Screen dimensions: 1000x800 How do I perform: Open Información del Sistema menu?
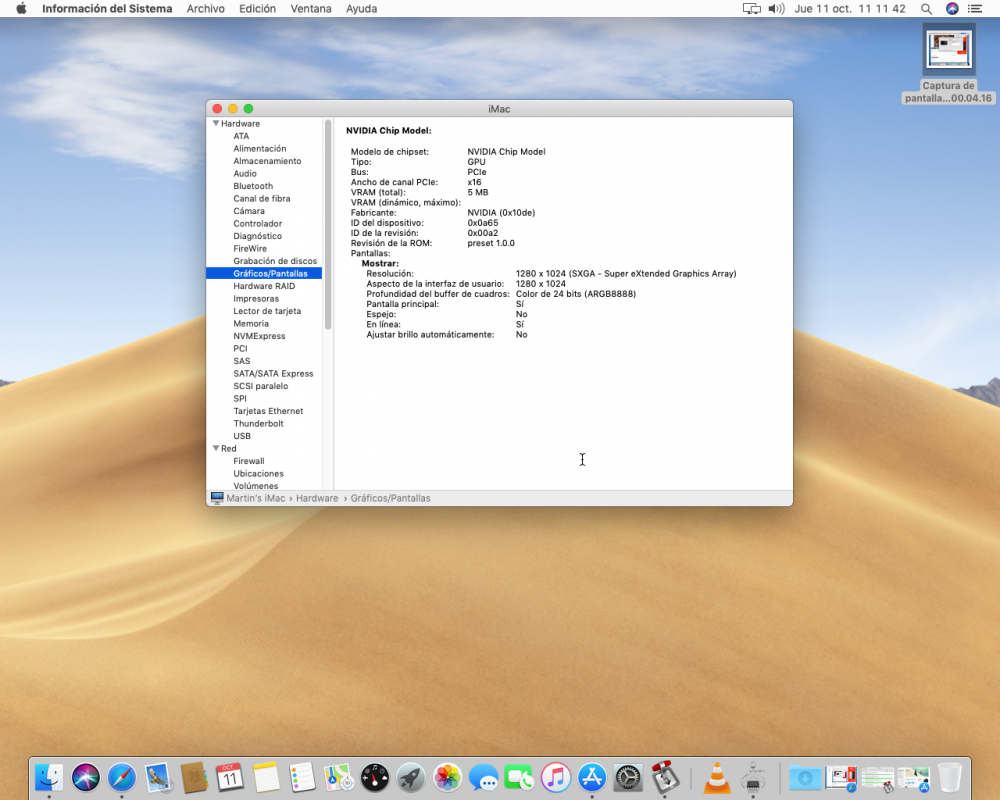click(x=107, y=9)
